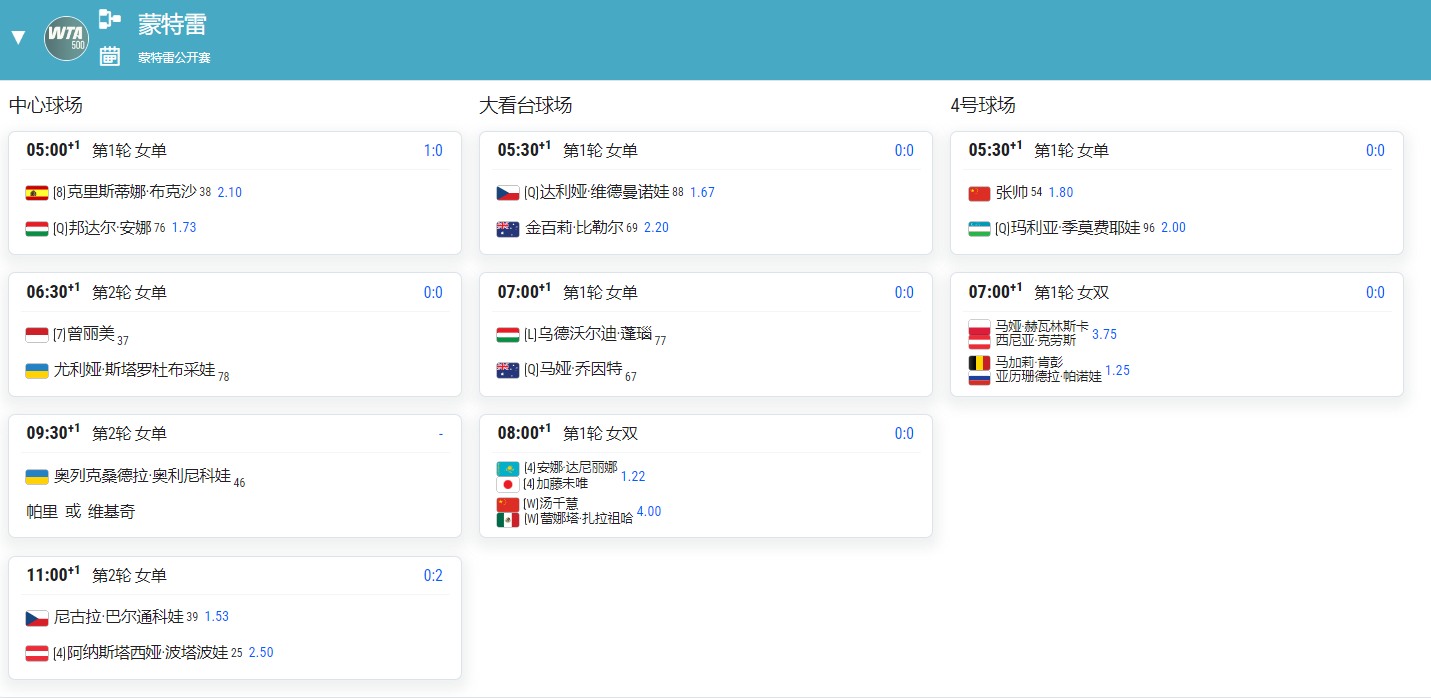Click Mexico flag beside 蕾娜塔·扎拉祖哈
The height and width of the screenshot is (698, 1431).
[508, 520]
